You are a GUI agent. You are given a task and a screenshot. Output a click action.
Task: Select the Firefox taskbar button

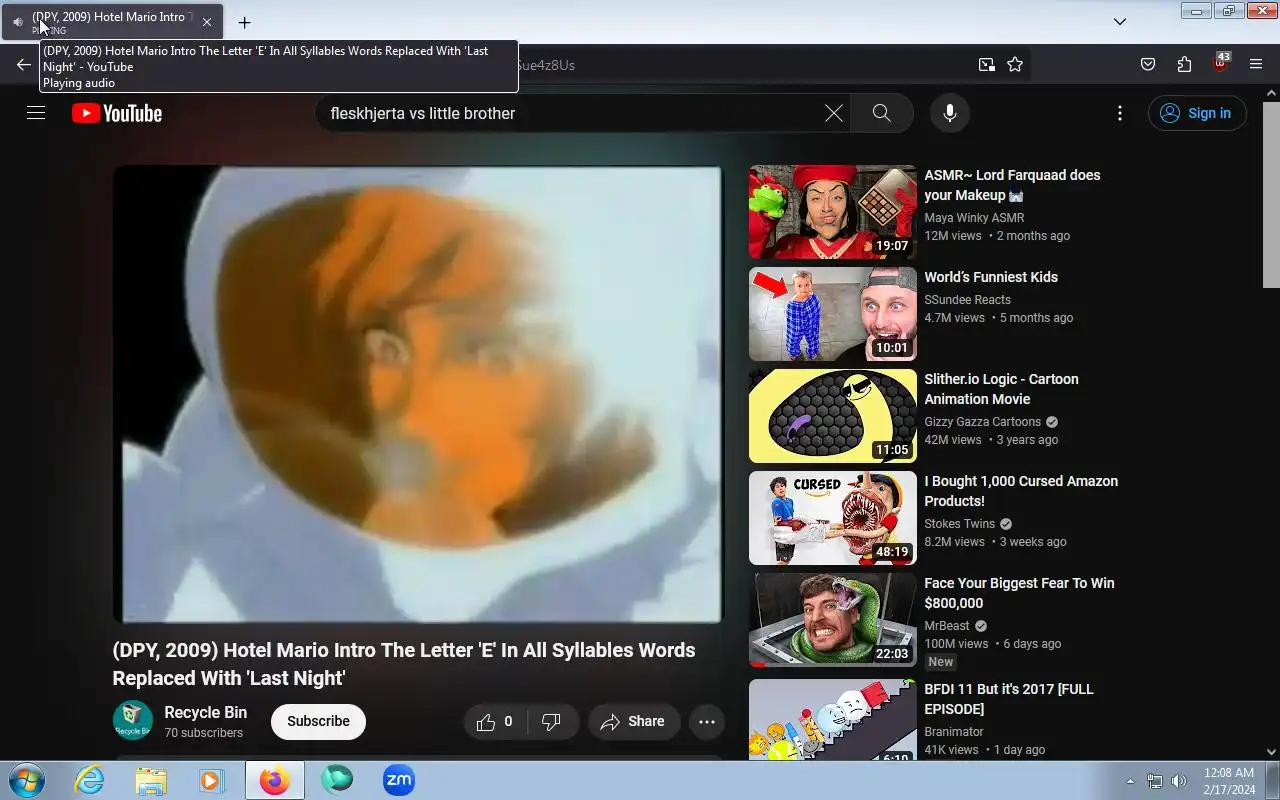(x=275, y=780)
